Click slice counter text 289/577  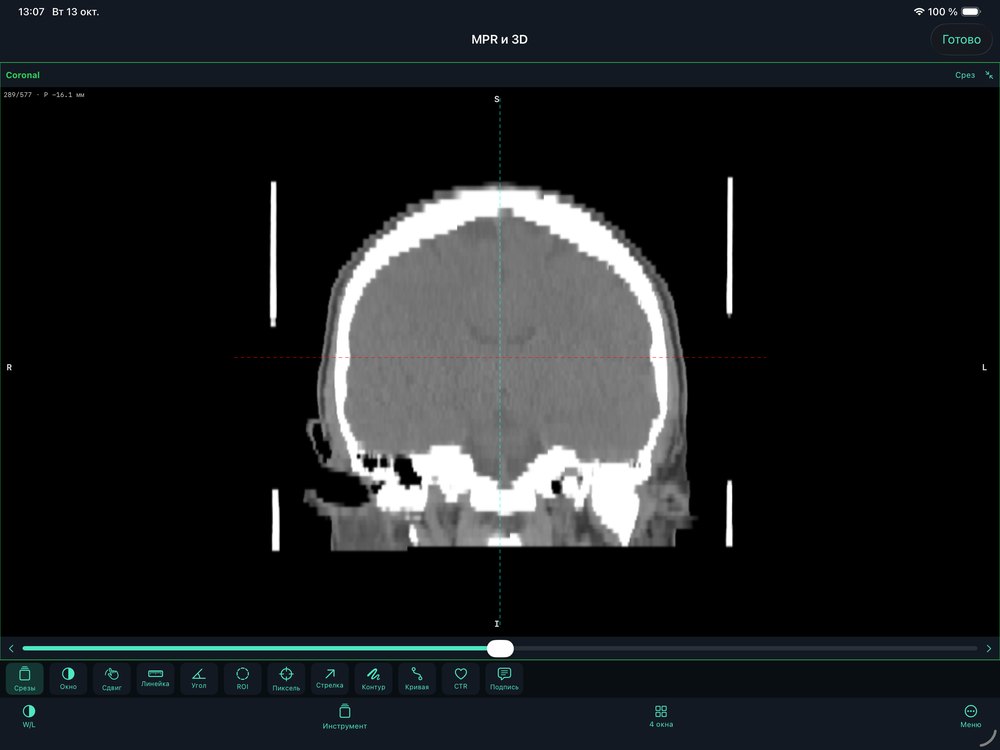(17, 95)
